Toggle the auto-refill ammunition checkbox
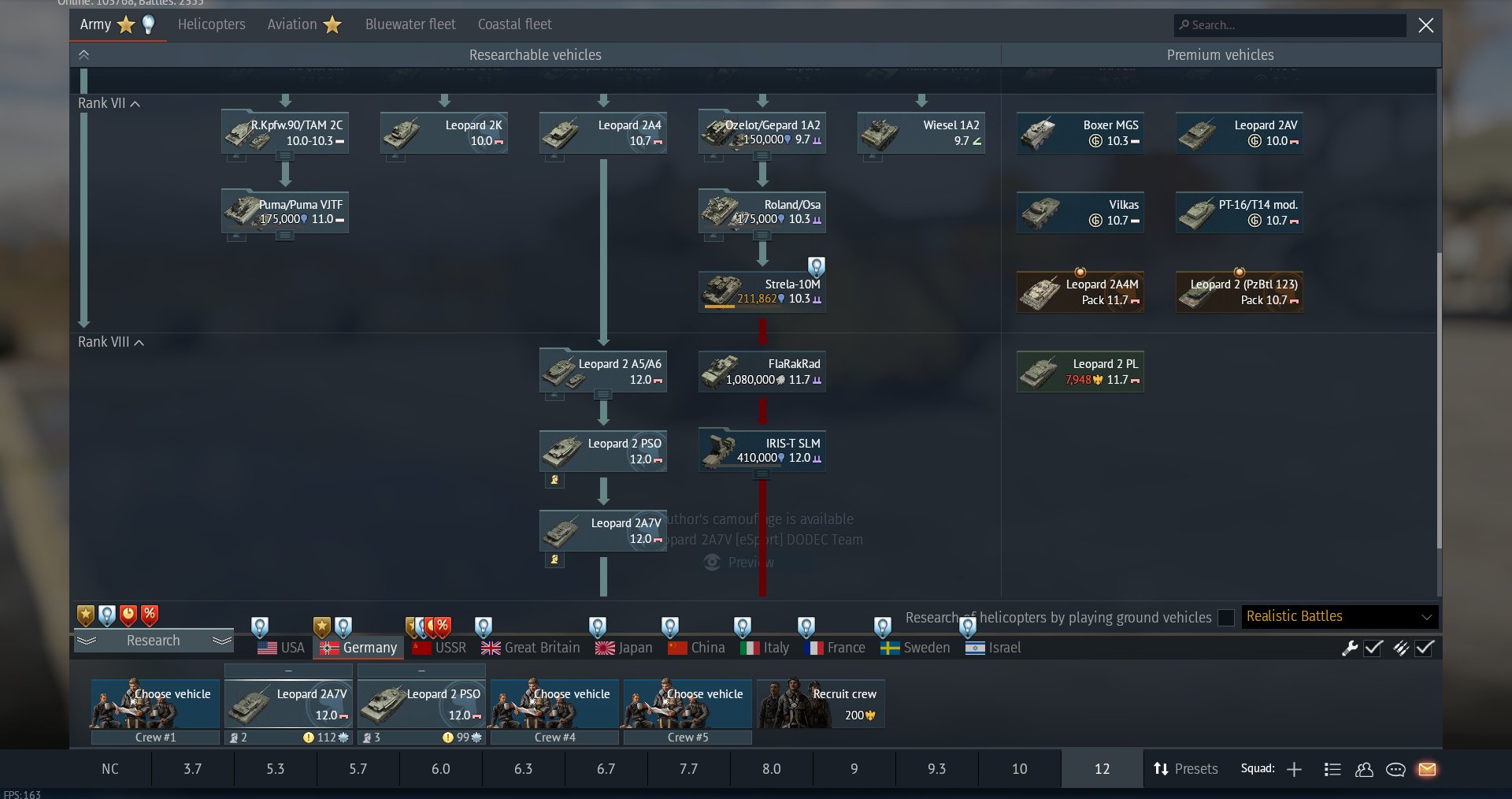Image resolution: width=1512 pixels, height=799 pixels. [1425, 648]
